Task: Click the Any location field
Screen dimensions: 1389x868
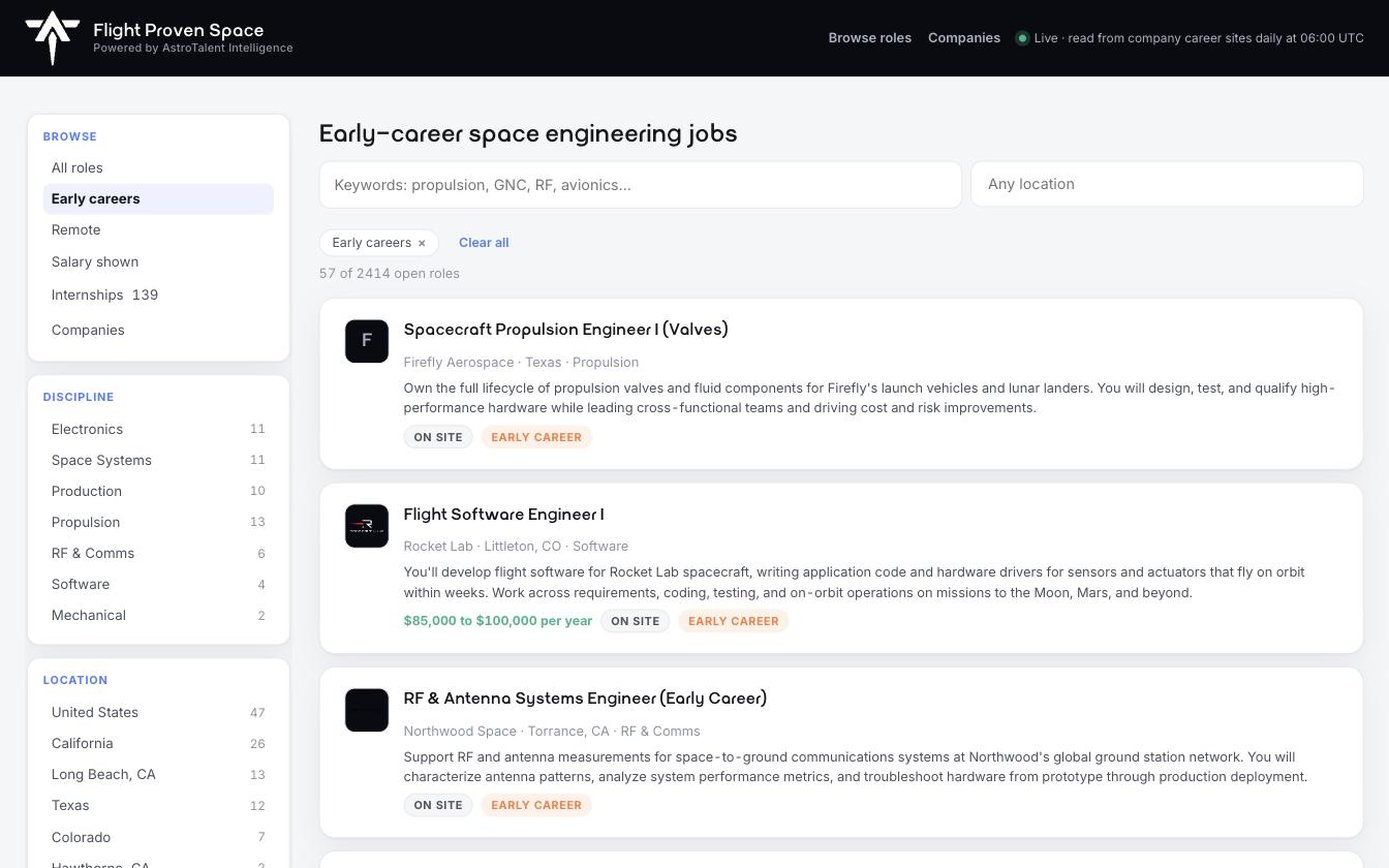Action: coord(1167,185)
